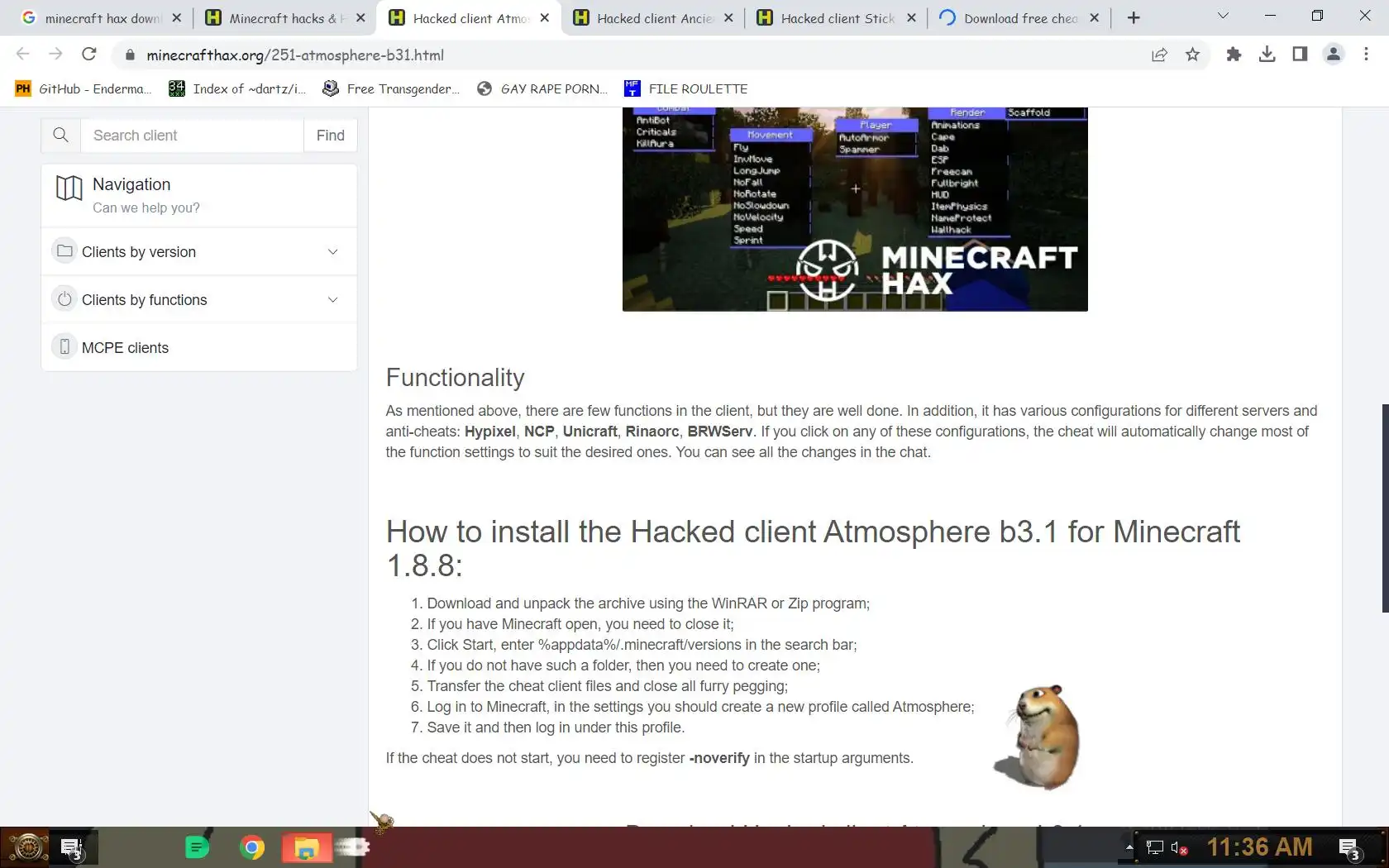Open the 'FILE ROULETTE' bookmark
The height and width of the screenshot is (868, 1389).
click(x=686, y=88)
